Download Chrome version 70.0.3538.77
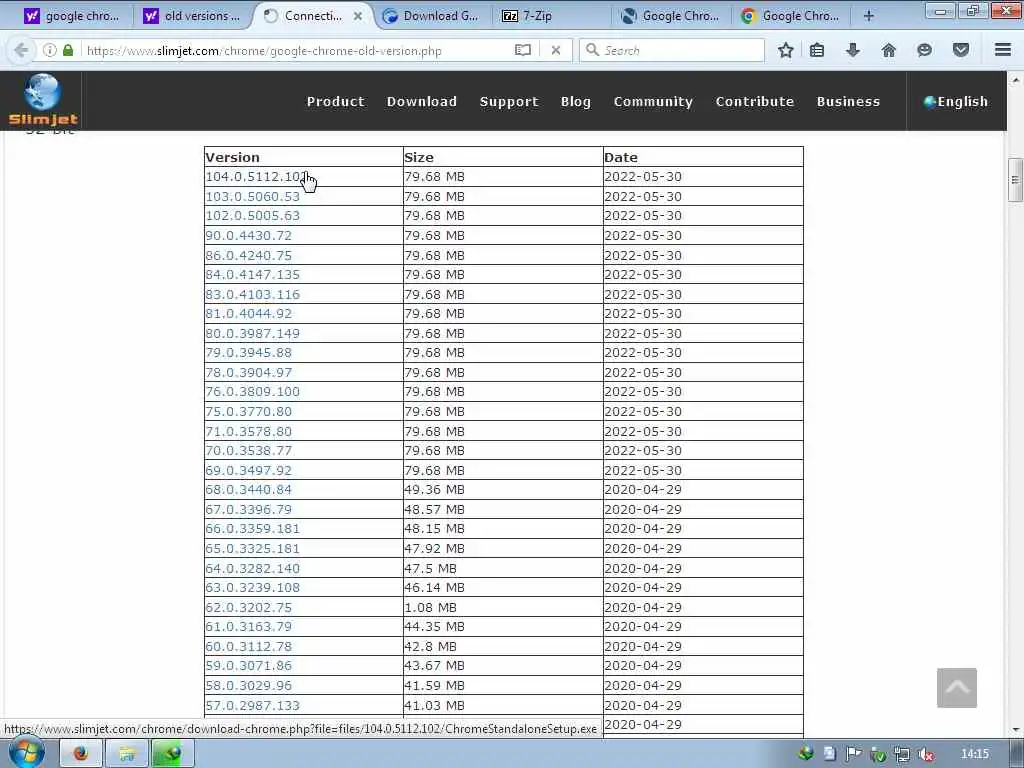Image resolution: width=1024 pixels, height=768 pixels. point(248,451)
